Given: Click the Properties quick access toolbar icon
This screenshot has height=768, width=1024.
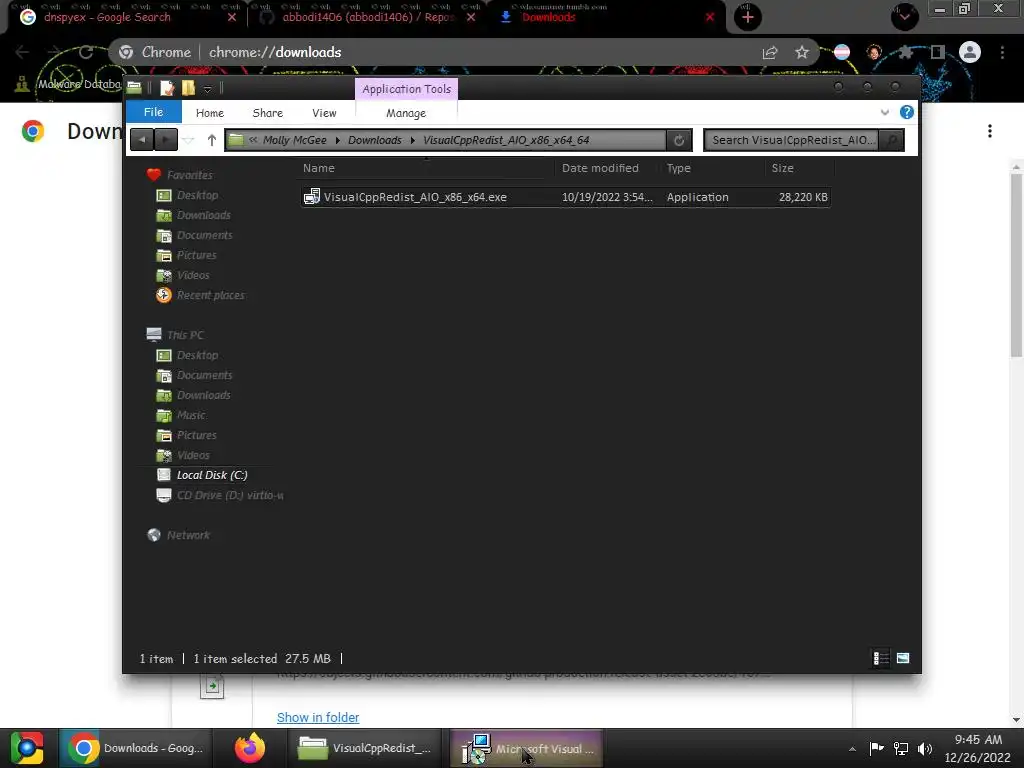Looking at the screenshot, I should point(167,88).
